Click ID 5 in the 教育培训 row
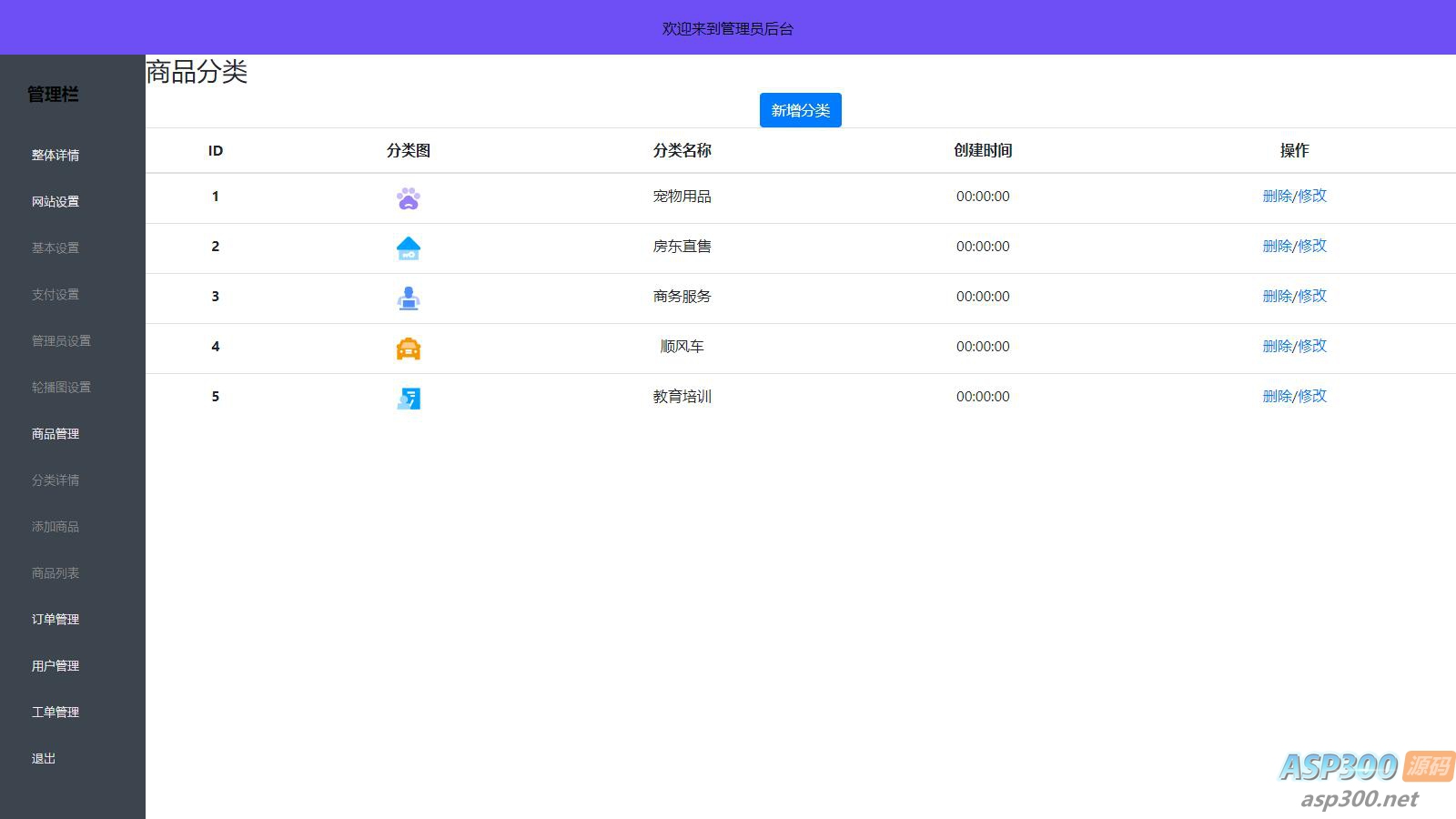This screenshot has height=819, width=1456. (x=216, y=396)
